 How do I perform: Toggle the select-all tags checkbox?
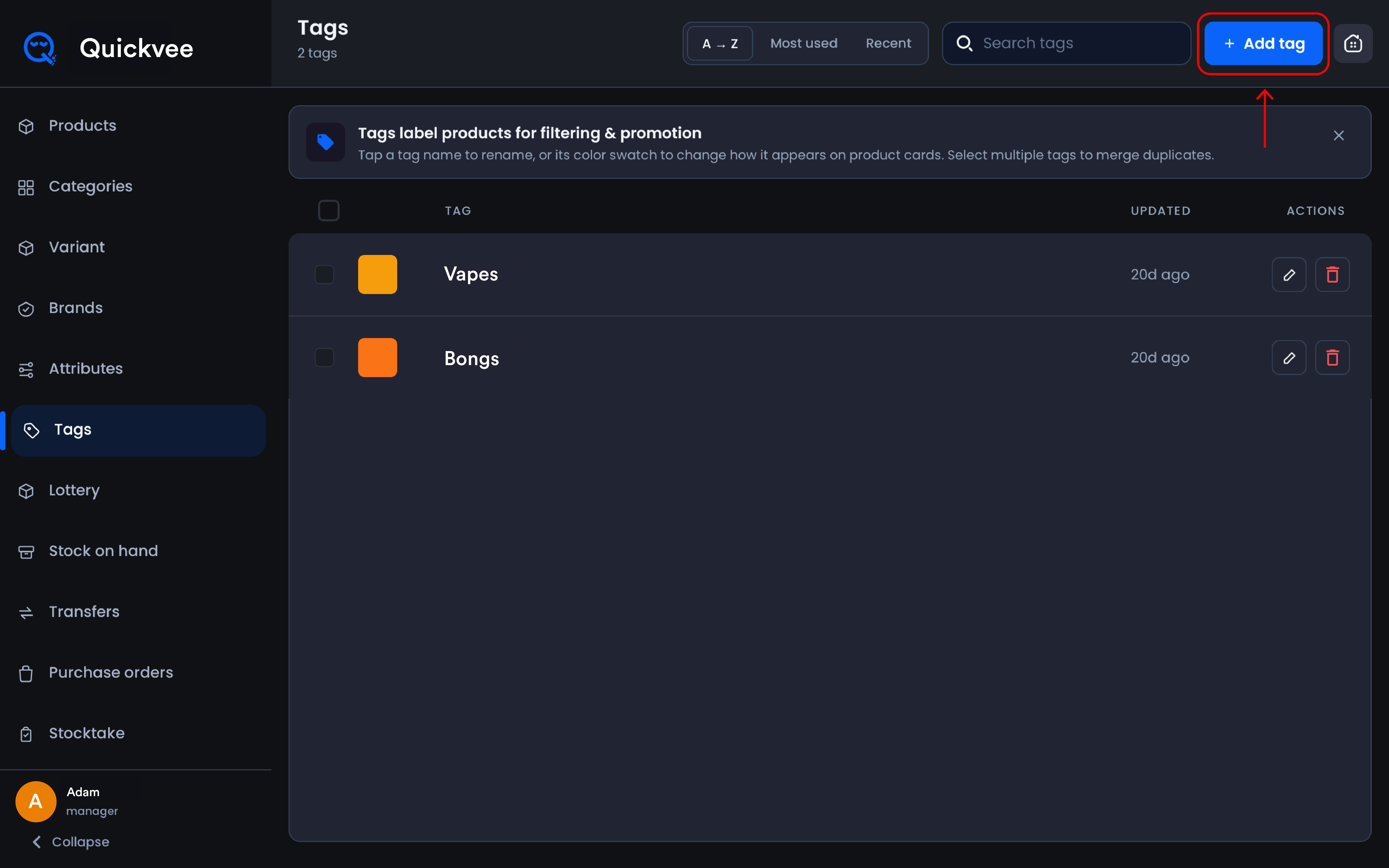328,211
